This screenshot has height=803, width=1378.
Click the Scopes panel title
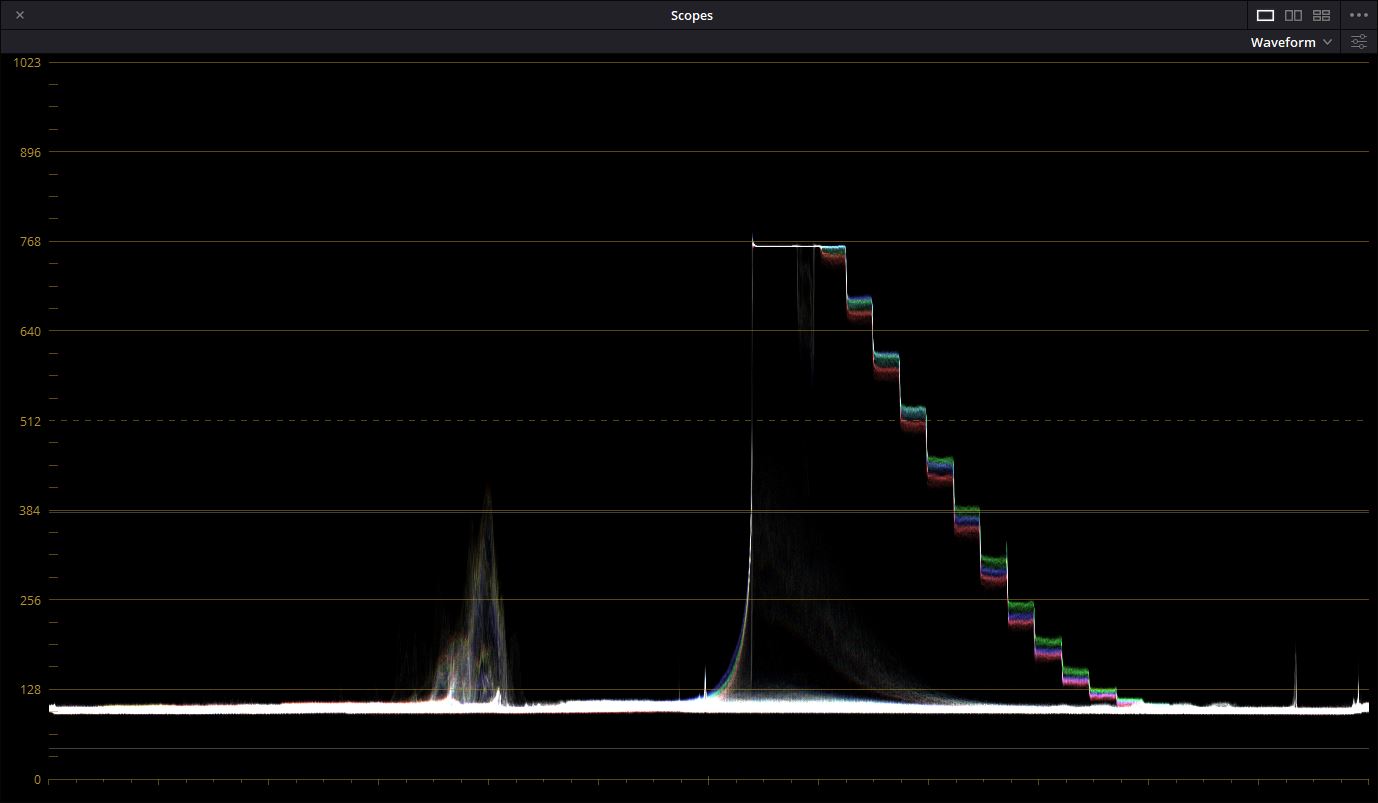coord(692,15)
